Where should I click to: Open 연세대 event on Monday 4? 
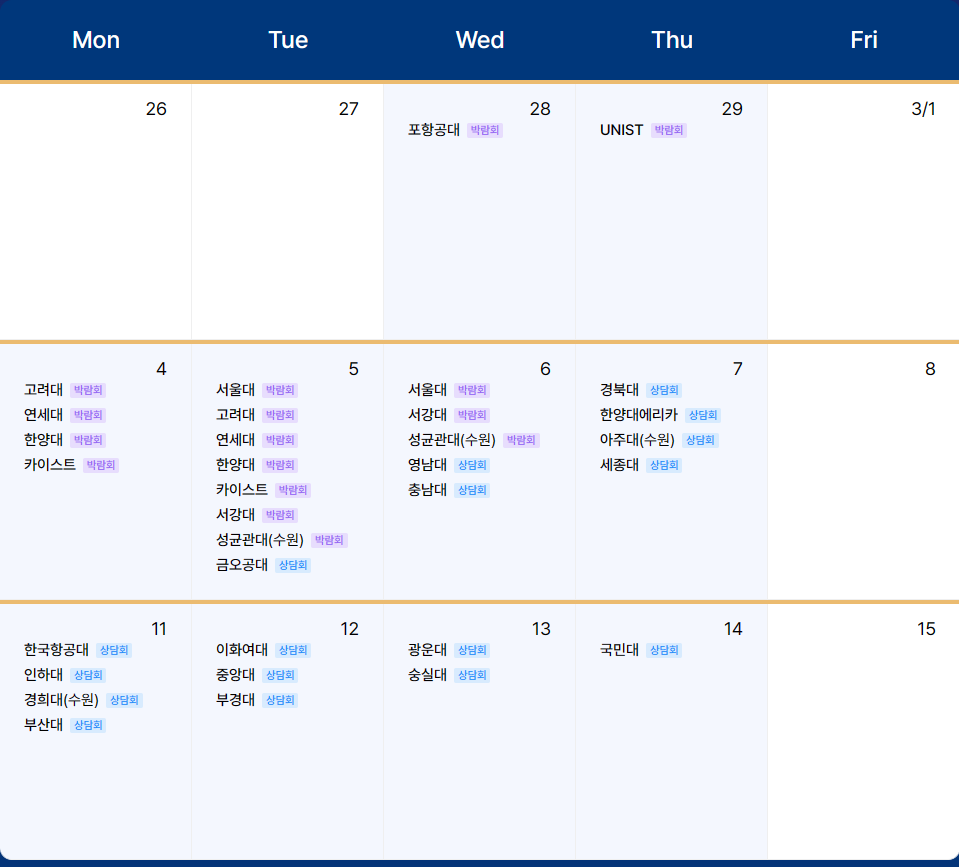coord(43,415)
